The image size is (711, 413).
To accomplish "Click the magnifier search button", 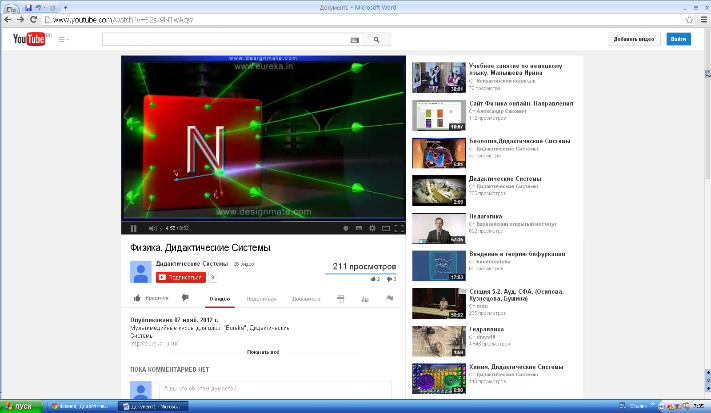I will pos(376,39).
